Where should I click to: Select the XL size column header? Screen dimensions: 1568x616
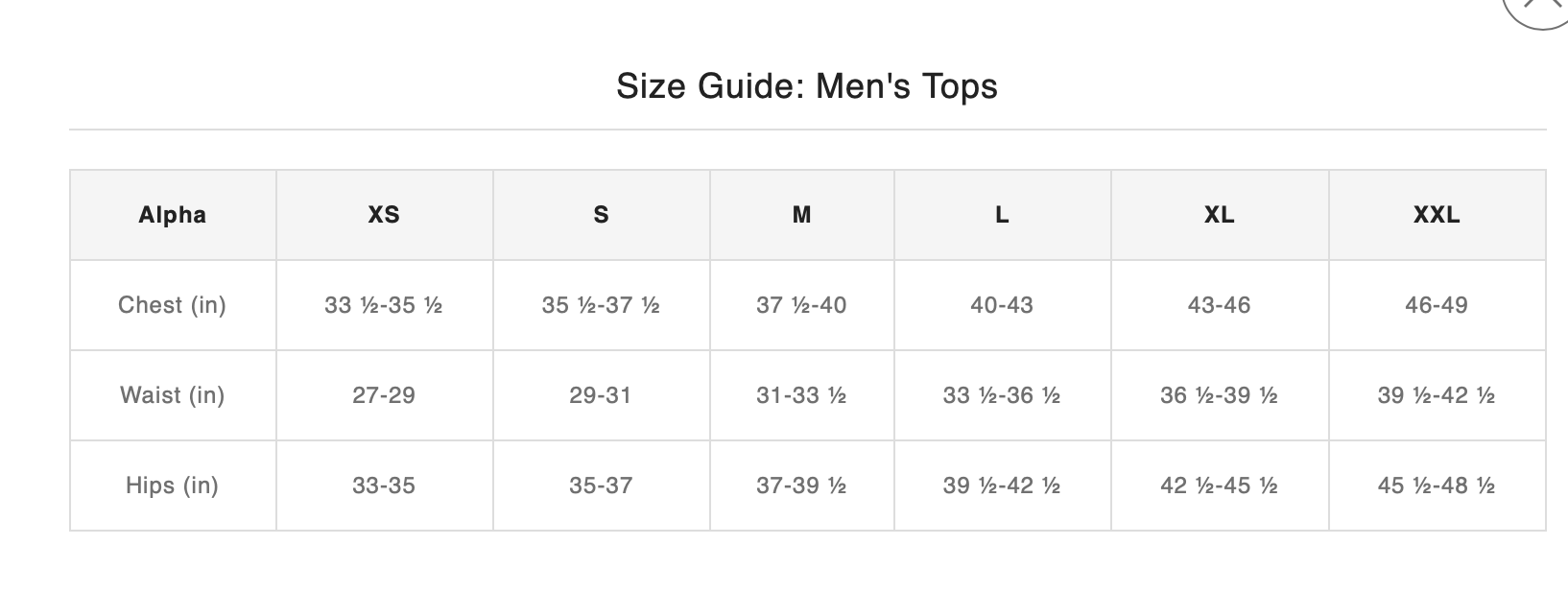tap(1219, 215)
